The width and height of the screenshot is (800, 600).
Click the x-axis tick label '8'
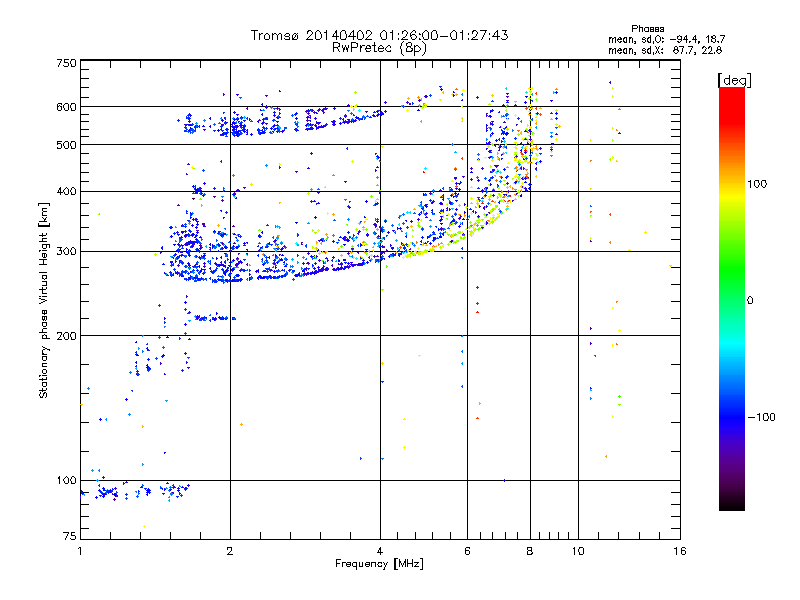tap(530, 551)
